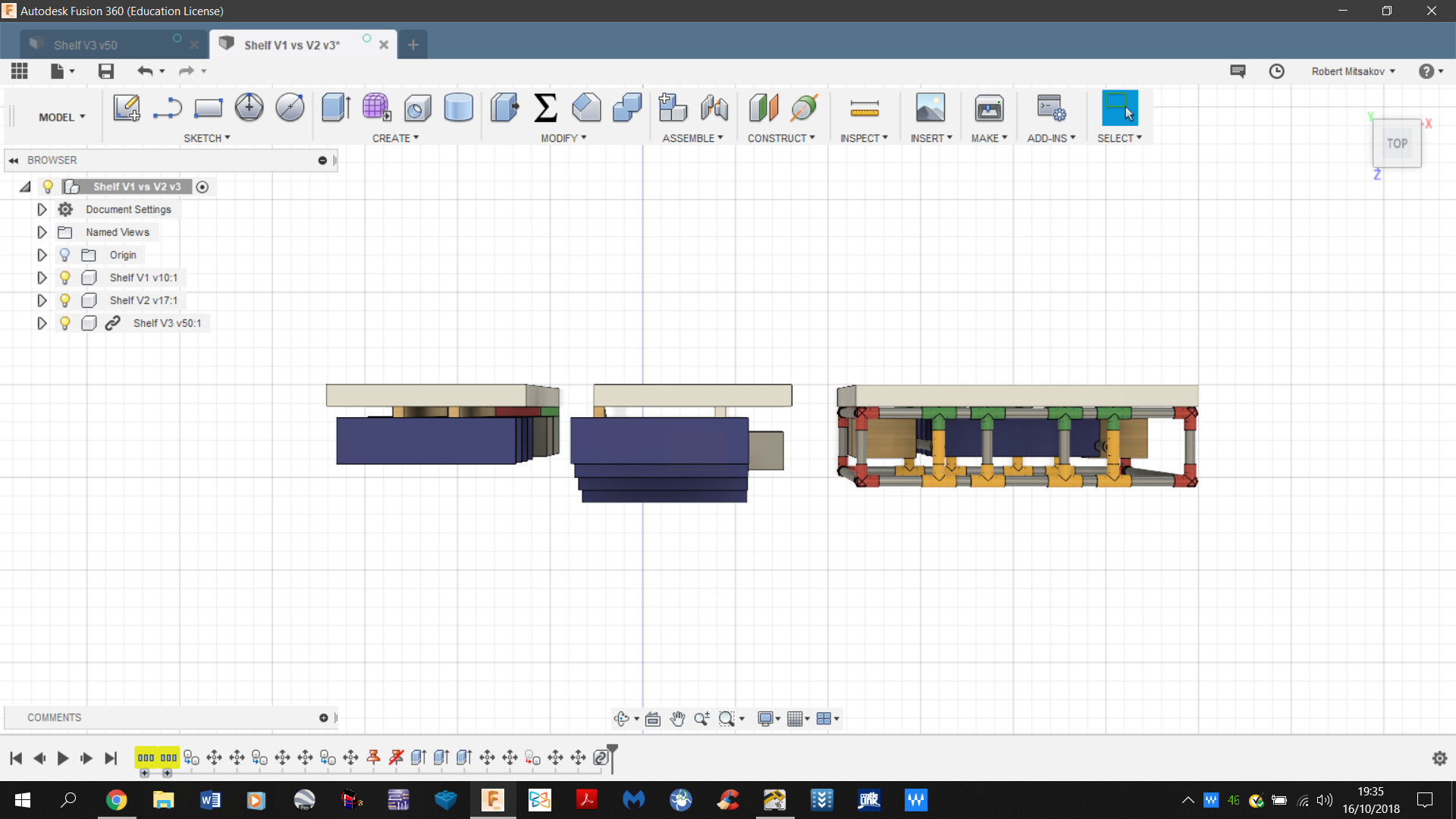Select the Line sketch tool
Screen dimensions: 1456x819
[167, 108]
